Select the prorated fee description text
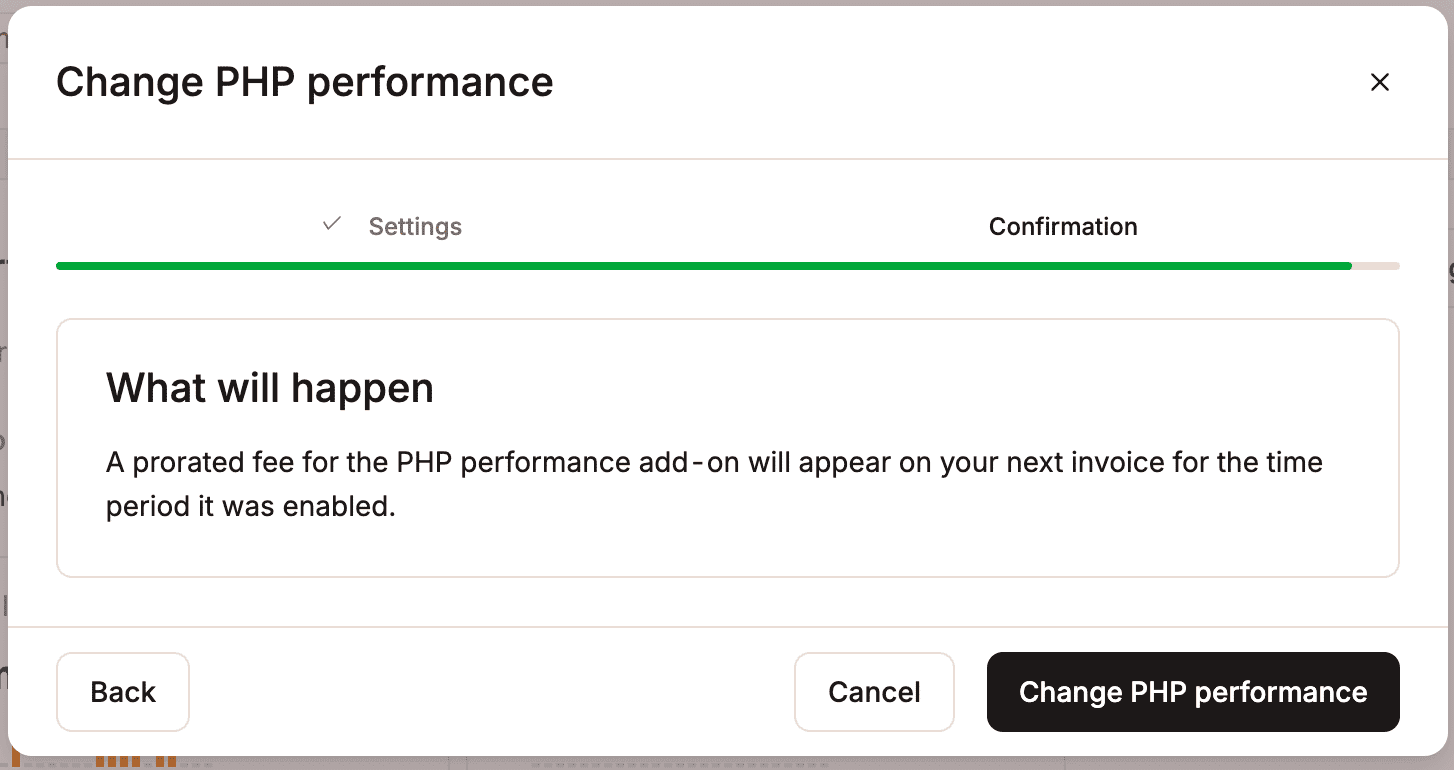This screenshot has width=1454, height=770. [x=714, y=483]
